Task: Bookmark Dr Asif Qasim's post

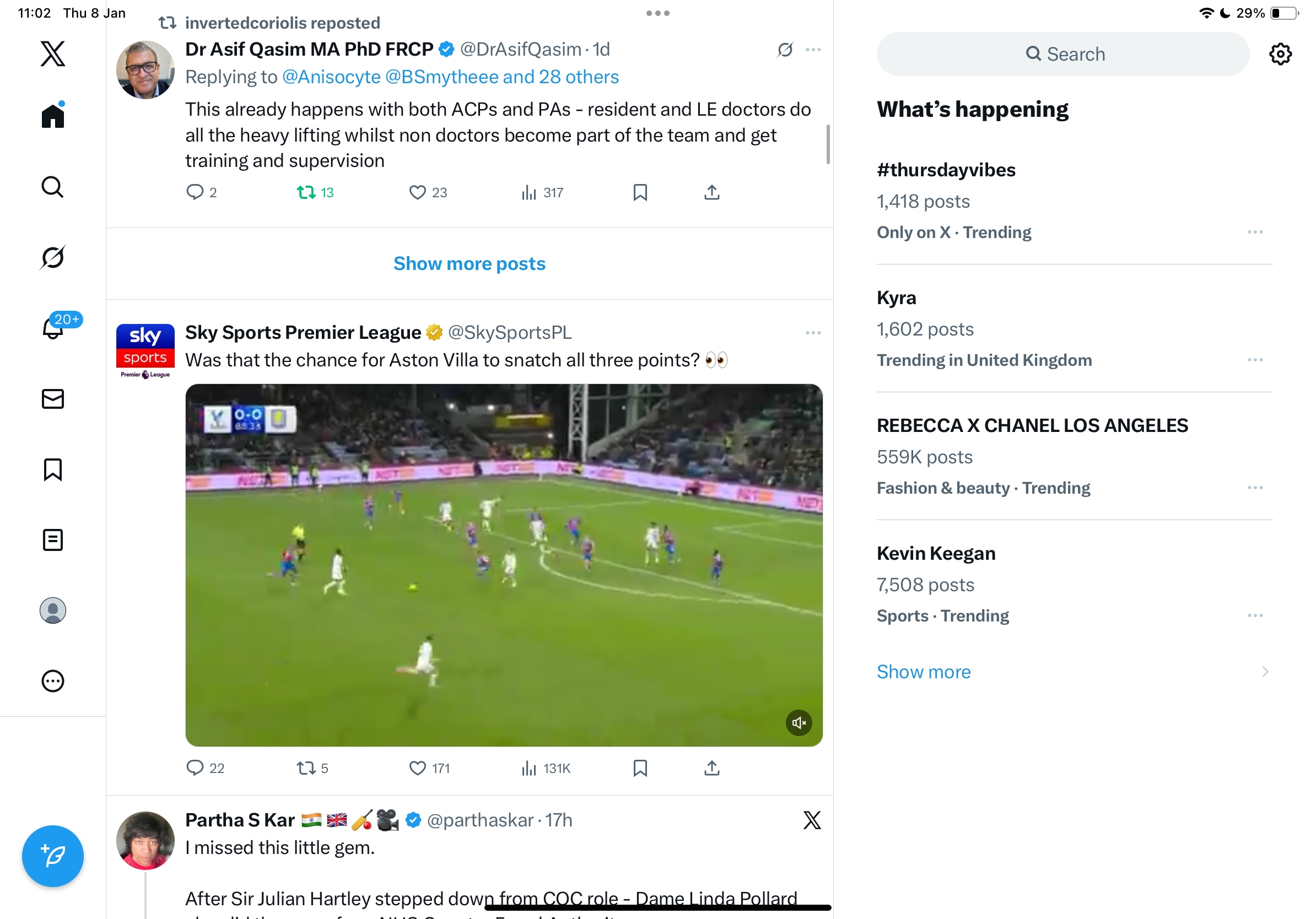Action: [640, 192]
